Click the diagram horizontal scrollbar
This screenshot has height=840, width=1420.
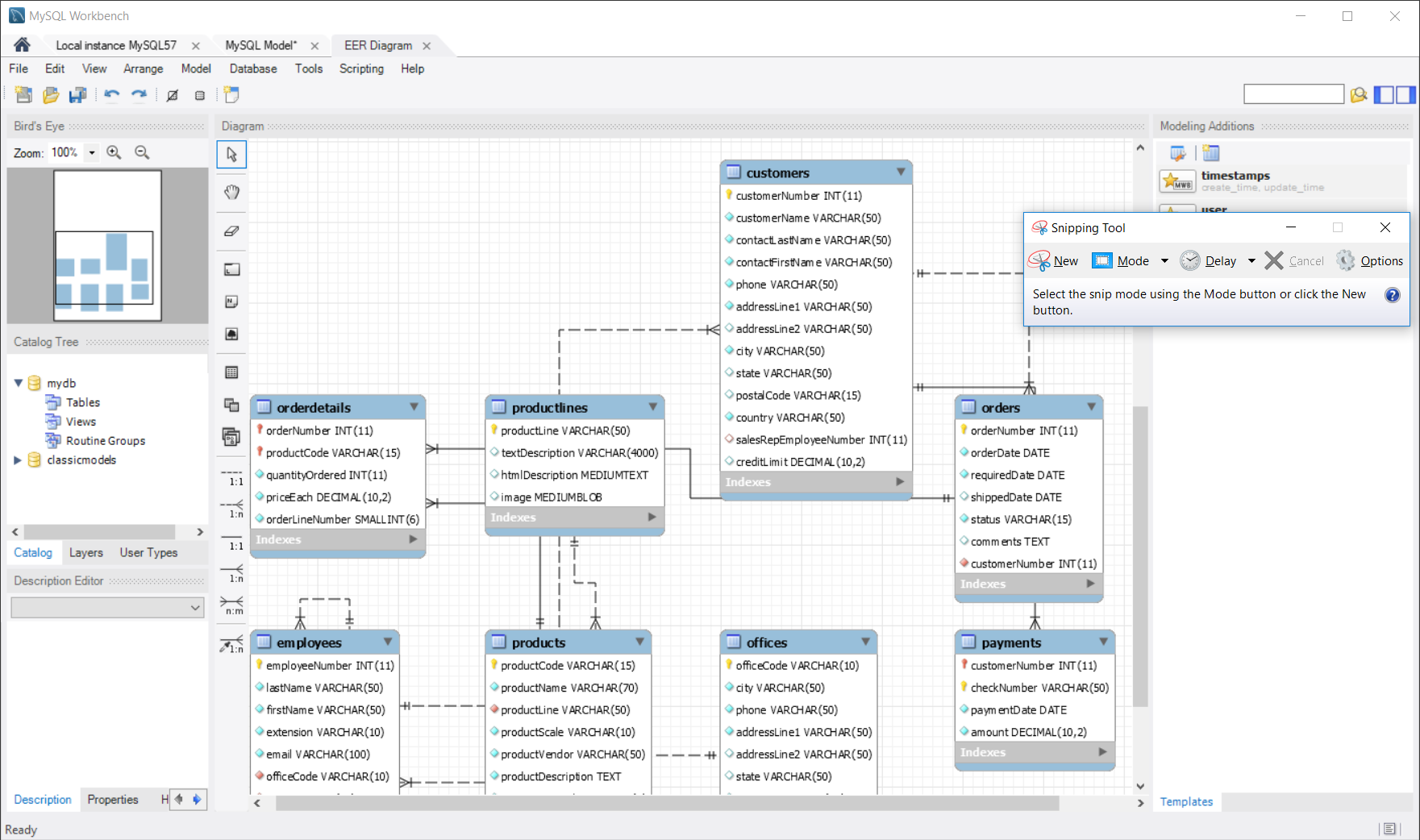(666, 803)
